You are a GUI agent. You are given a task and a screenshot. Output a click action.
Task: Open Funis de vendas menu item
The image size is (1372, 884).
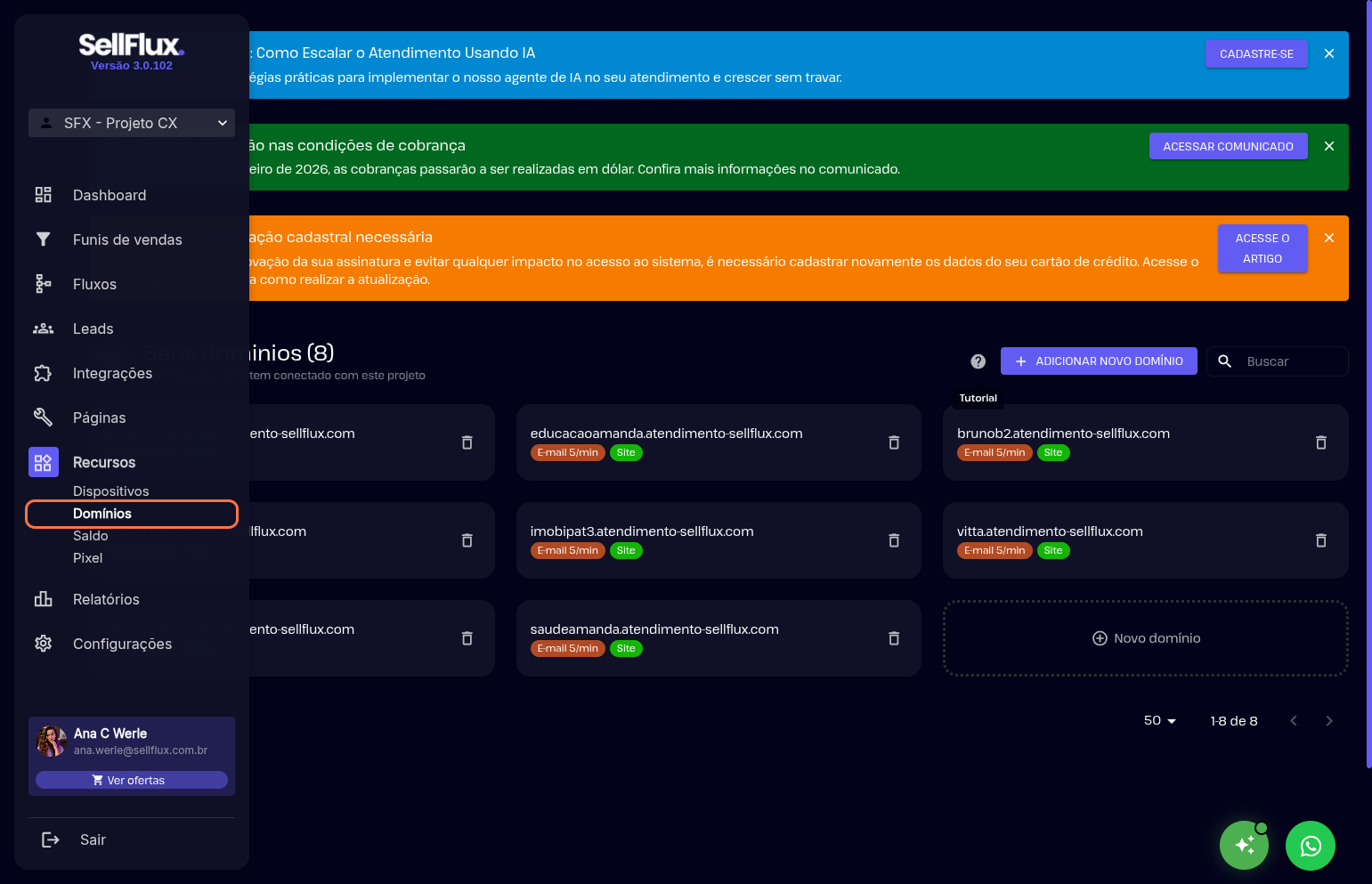coord(126,239)
